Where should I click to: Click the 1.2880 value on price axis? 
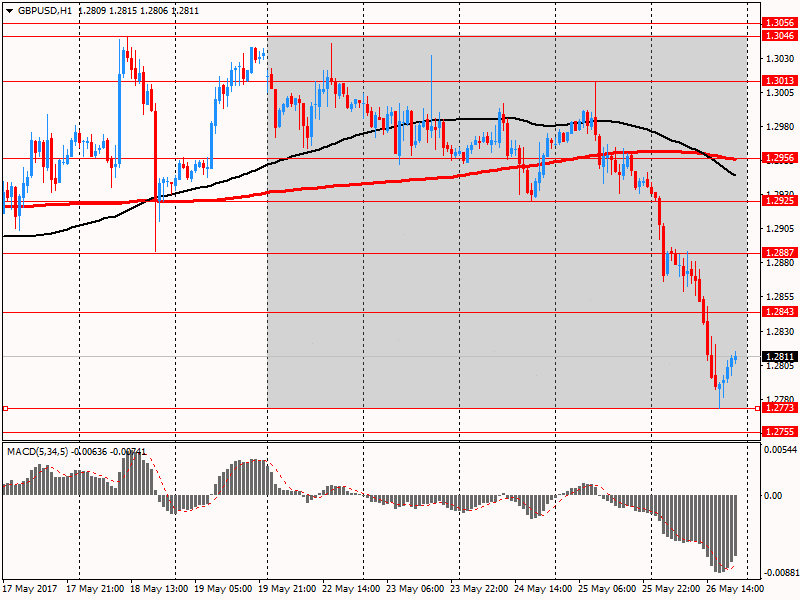[x=780, y=263]
